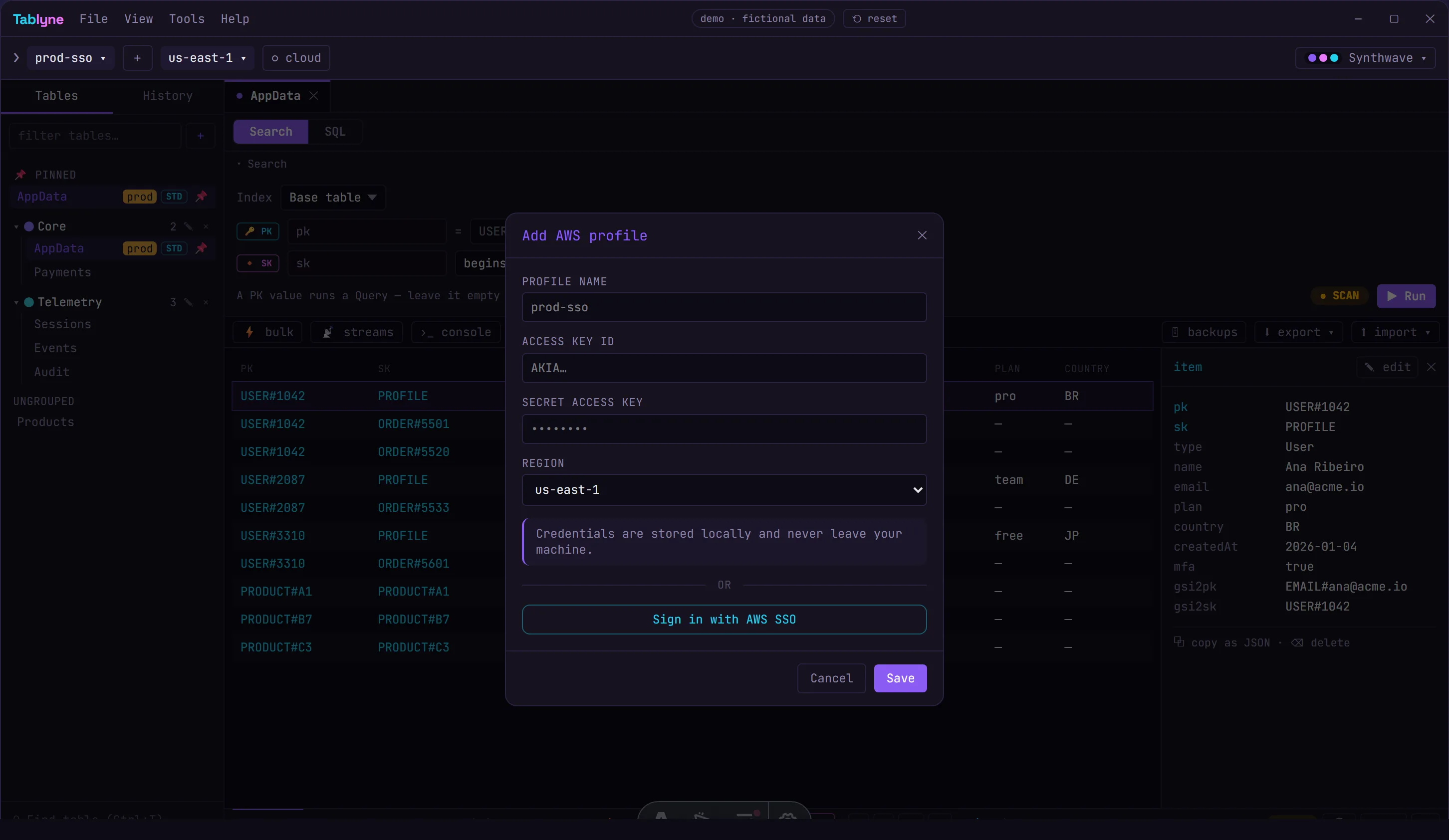Open the console panel

pos(456,332)
